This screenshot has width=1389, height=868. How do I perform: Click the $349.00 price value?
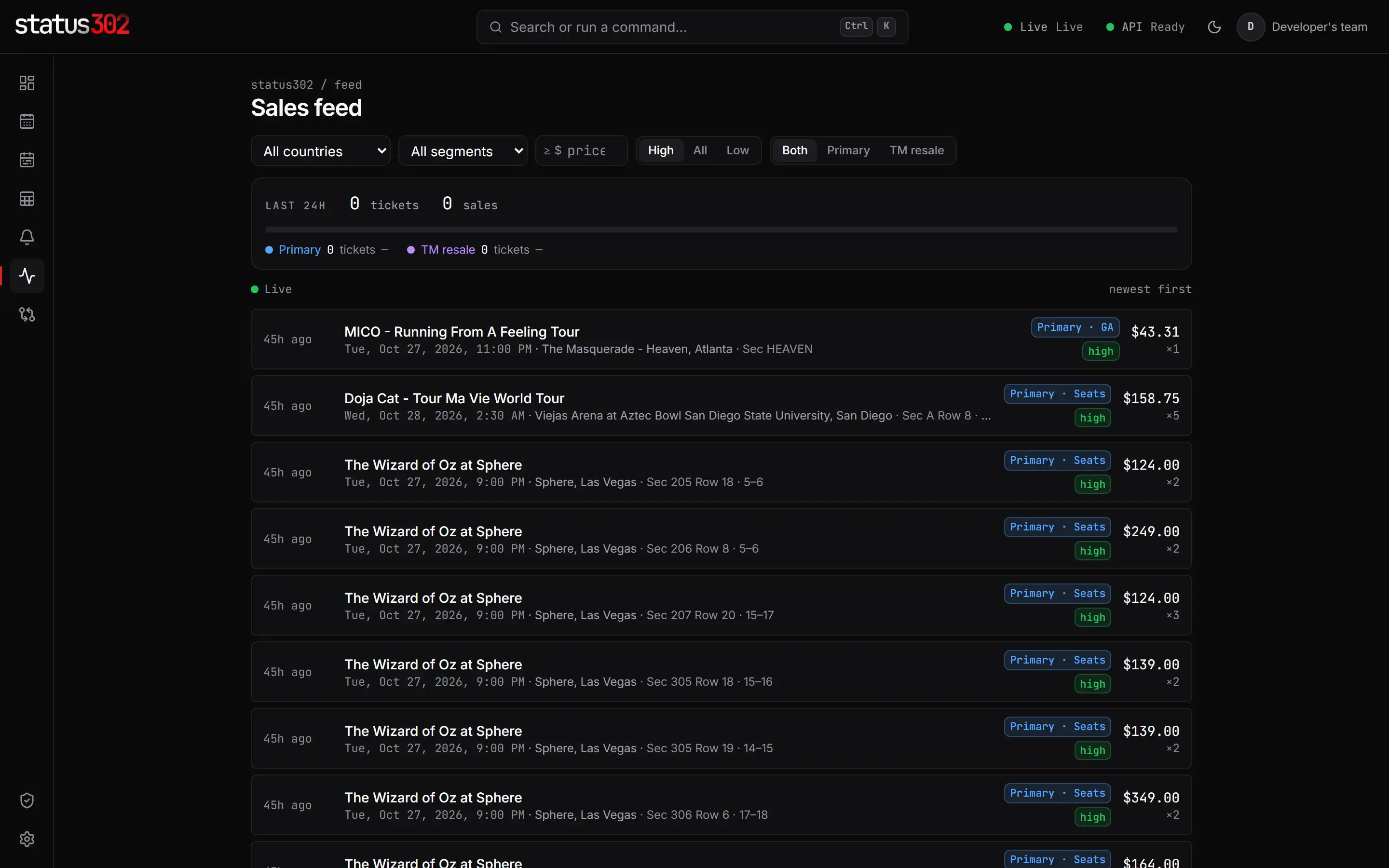(x=1151, y=798)
